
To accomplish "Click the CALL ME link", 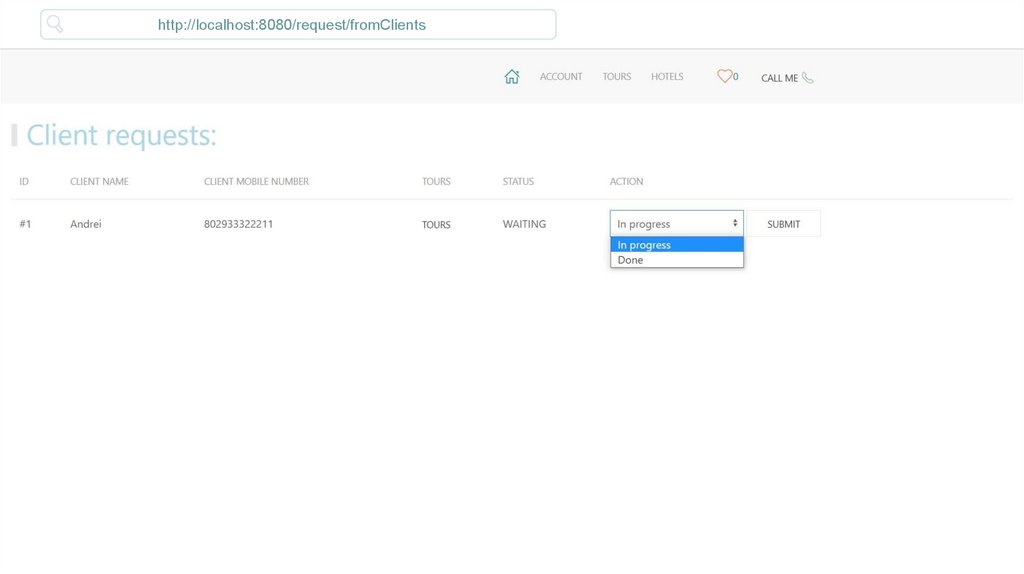I will tap(779, 78).
